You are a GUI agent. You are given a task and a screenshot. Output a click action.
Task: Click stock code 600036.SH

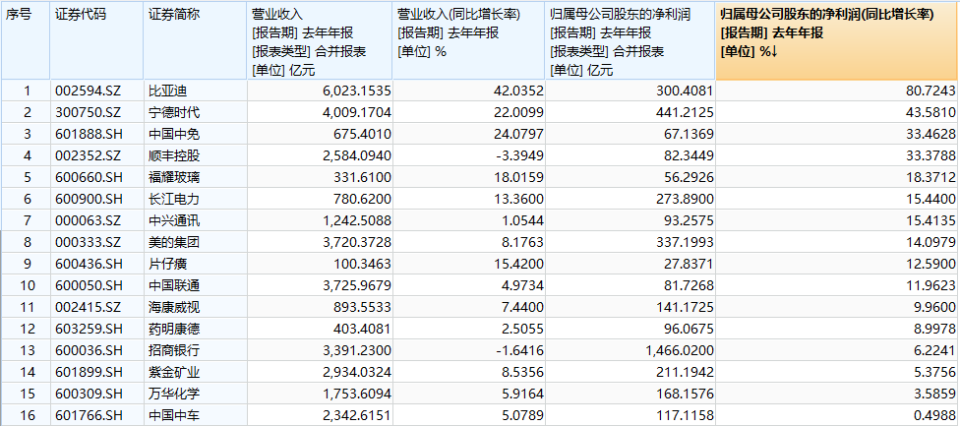pyautogui.click(x=89, y=350)
